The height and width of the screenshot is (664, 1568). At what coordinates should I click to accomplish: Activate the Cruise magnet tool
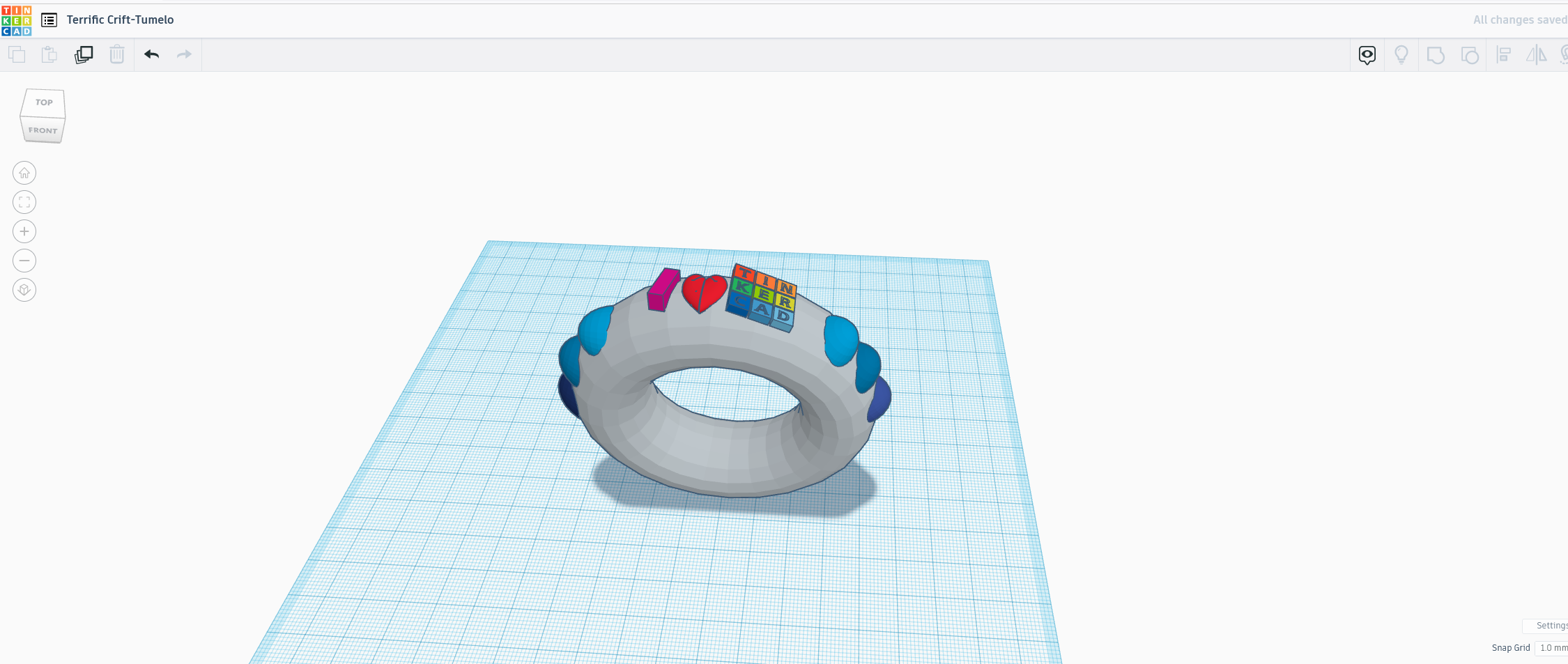pos(1563,55)
